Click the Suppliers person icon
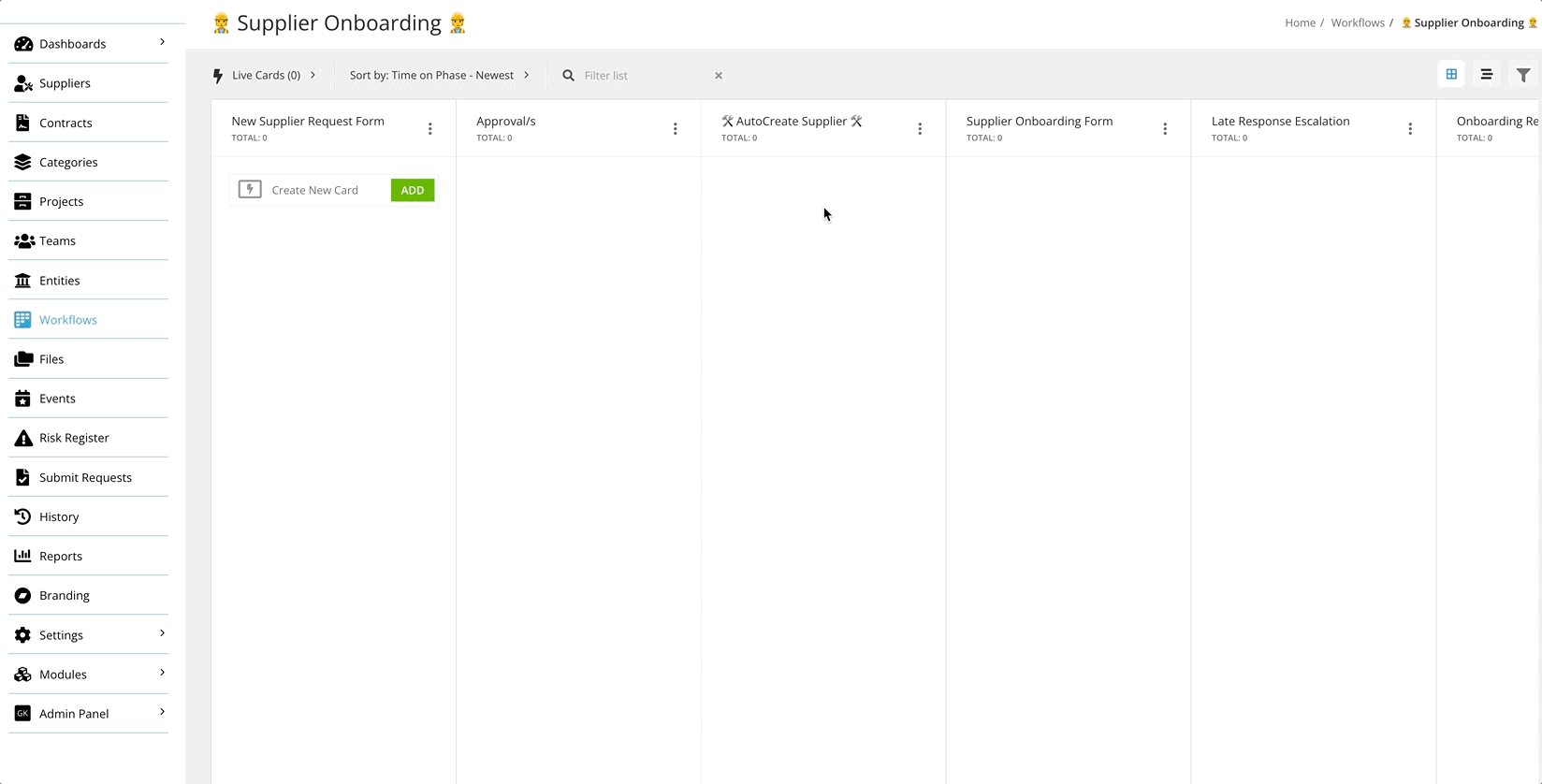Viewport: 1542px width, 784px height. (x=23, y=83)
